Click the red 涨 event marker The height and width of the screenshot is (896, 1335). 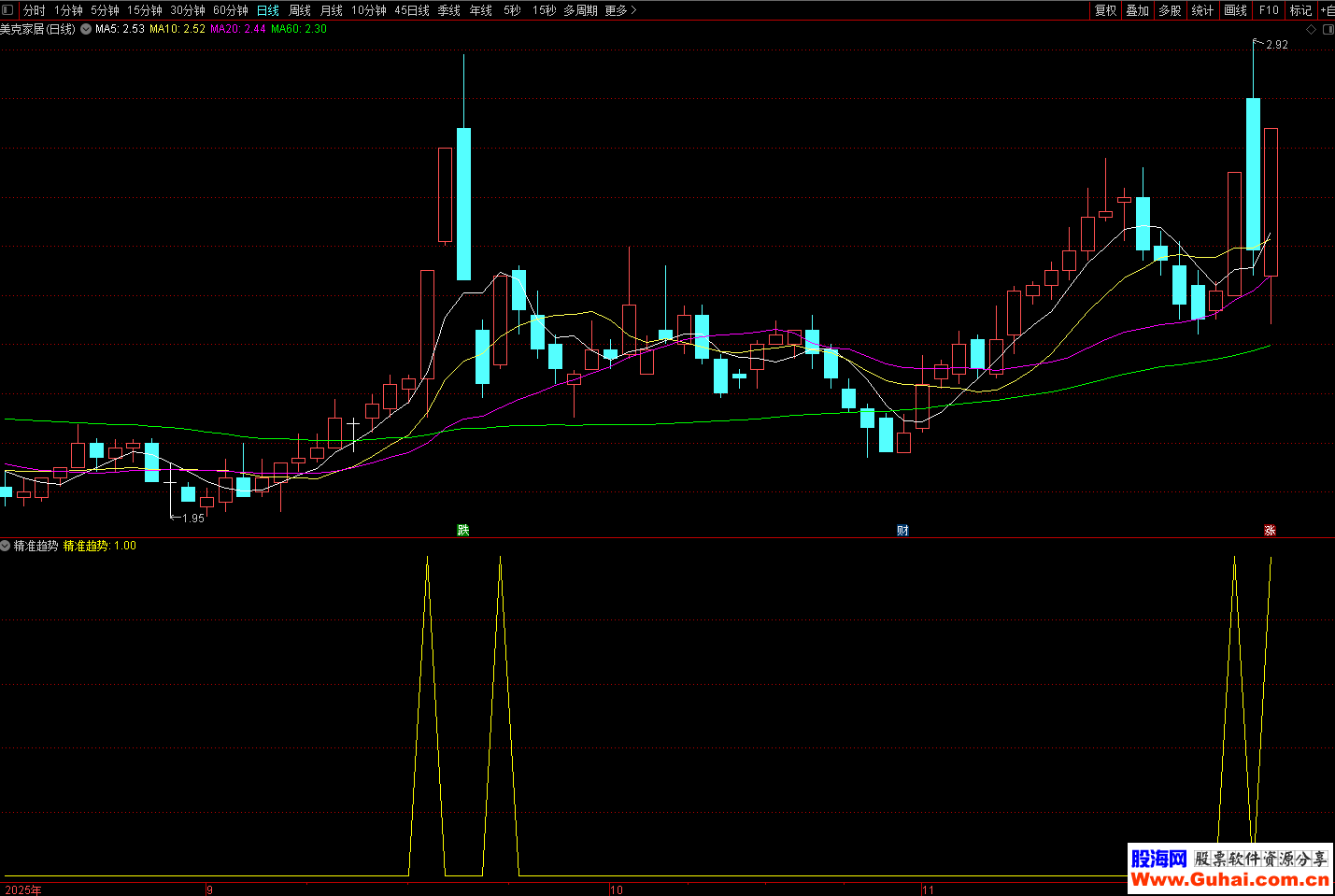tap(1270, 531)
